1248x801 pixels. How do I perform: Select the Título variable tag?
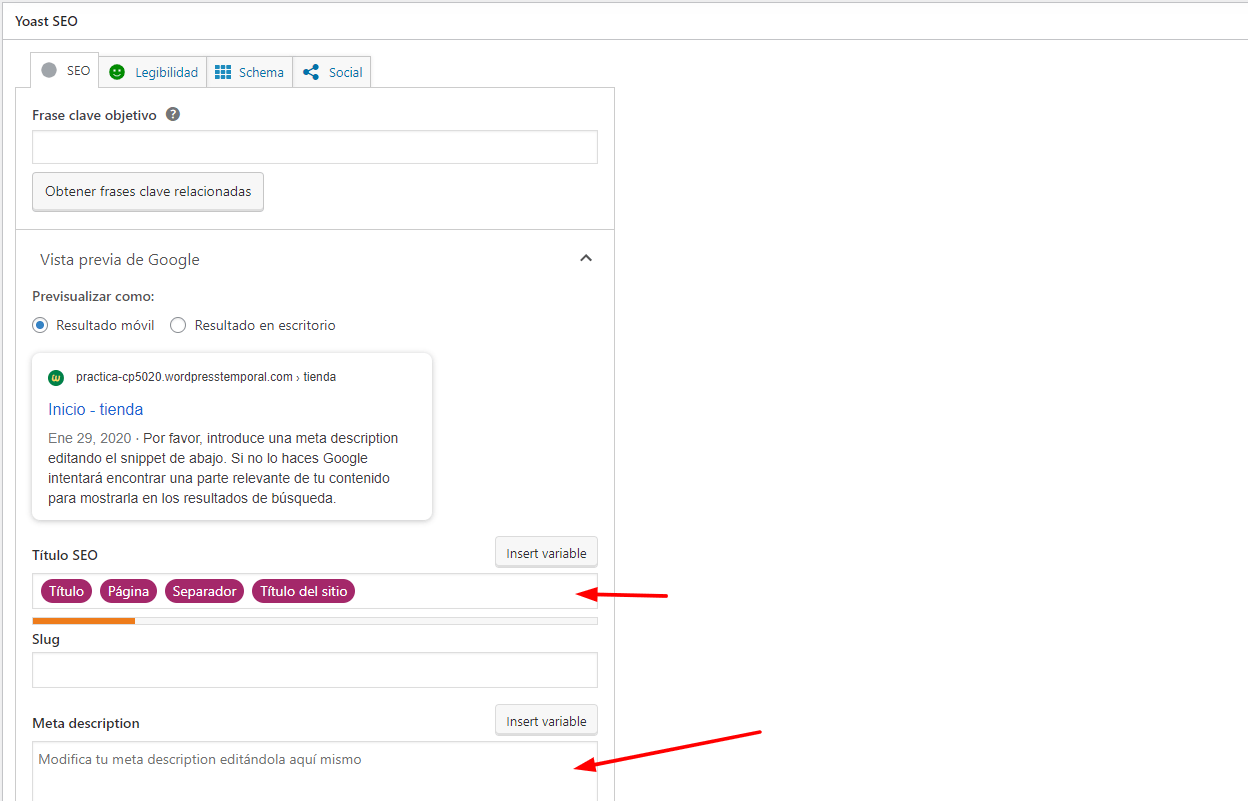coord(66,591)
